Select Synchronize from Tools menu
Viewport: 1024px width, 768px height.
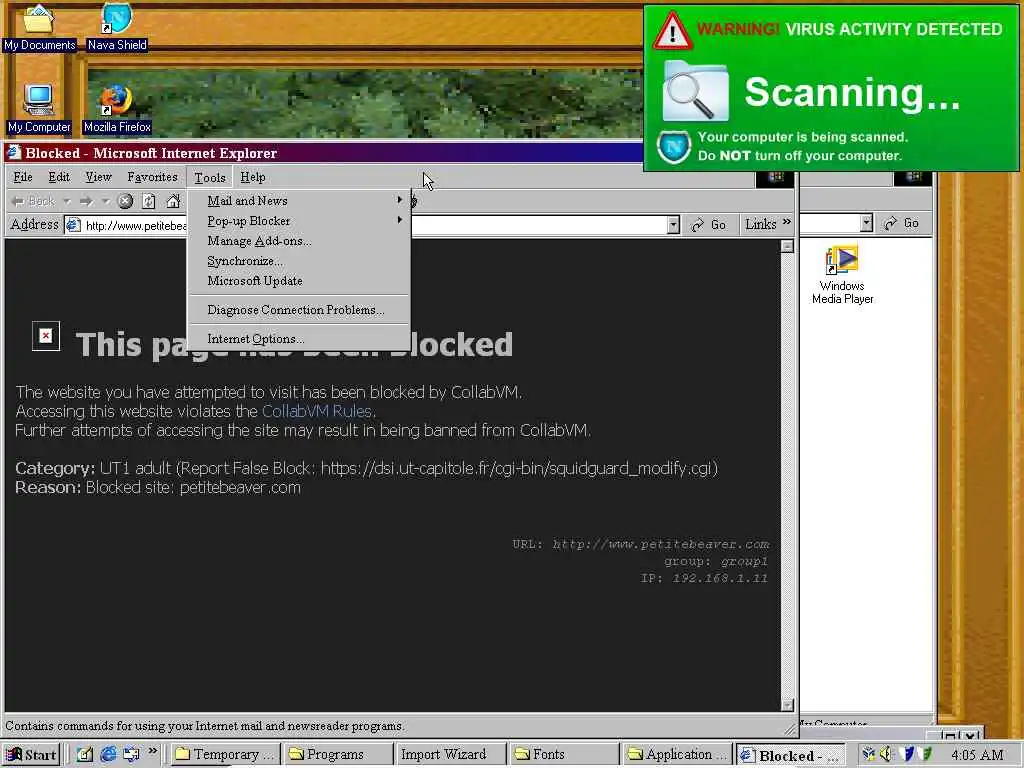(298, 261)
